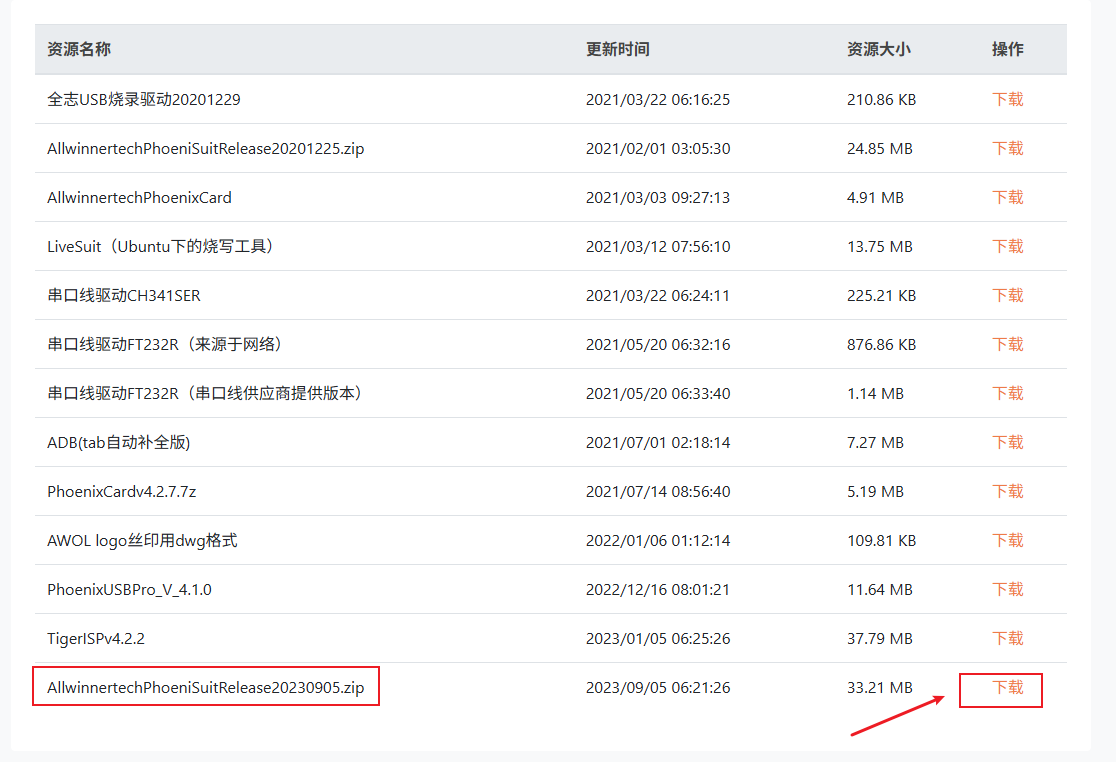Viewport: 1116px width, 762px height.
Task: Download PhoenixUSBPro_V_4.1.0
Action: pos(1006,589)
